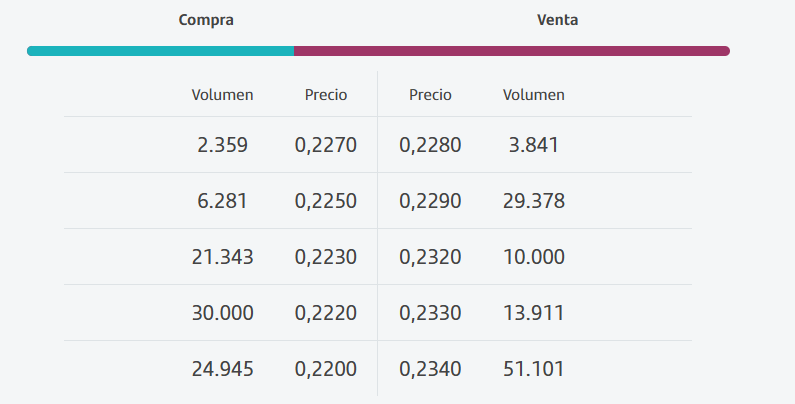The image size is (795, 404).
Task: Select sell price 0,2330
Action: [430, 313]
